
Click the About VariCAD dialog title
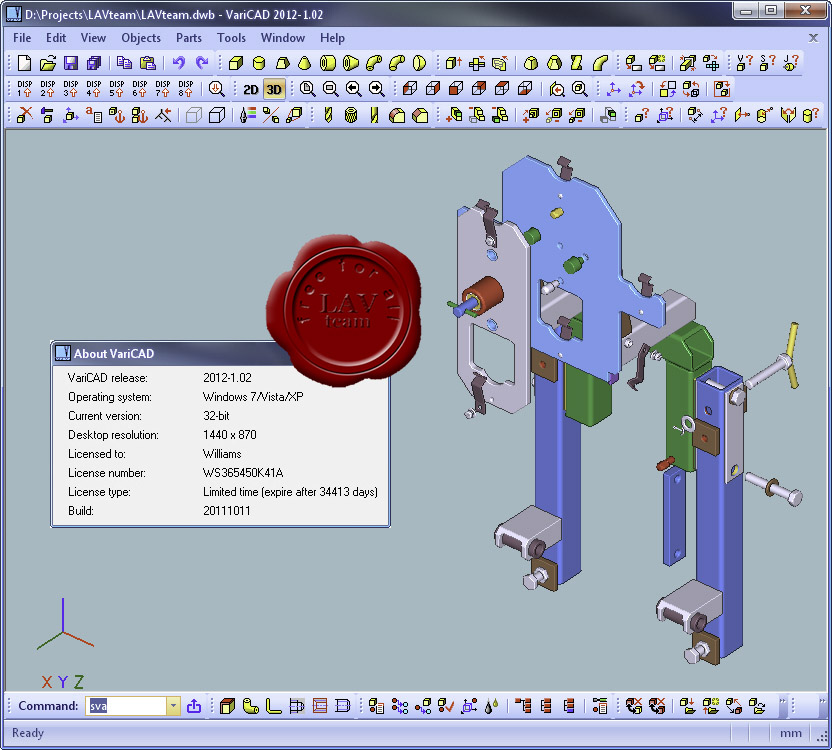click(114, 354)
